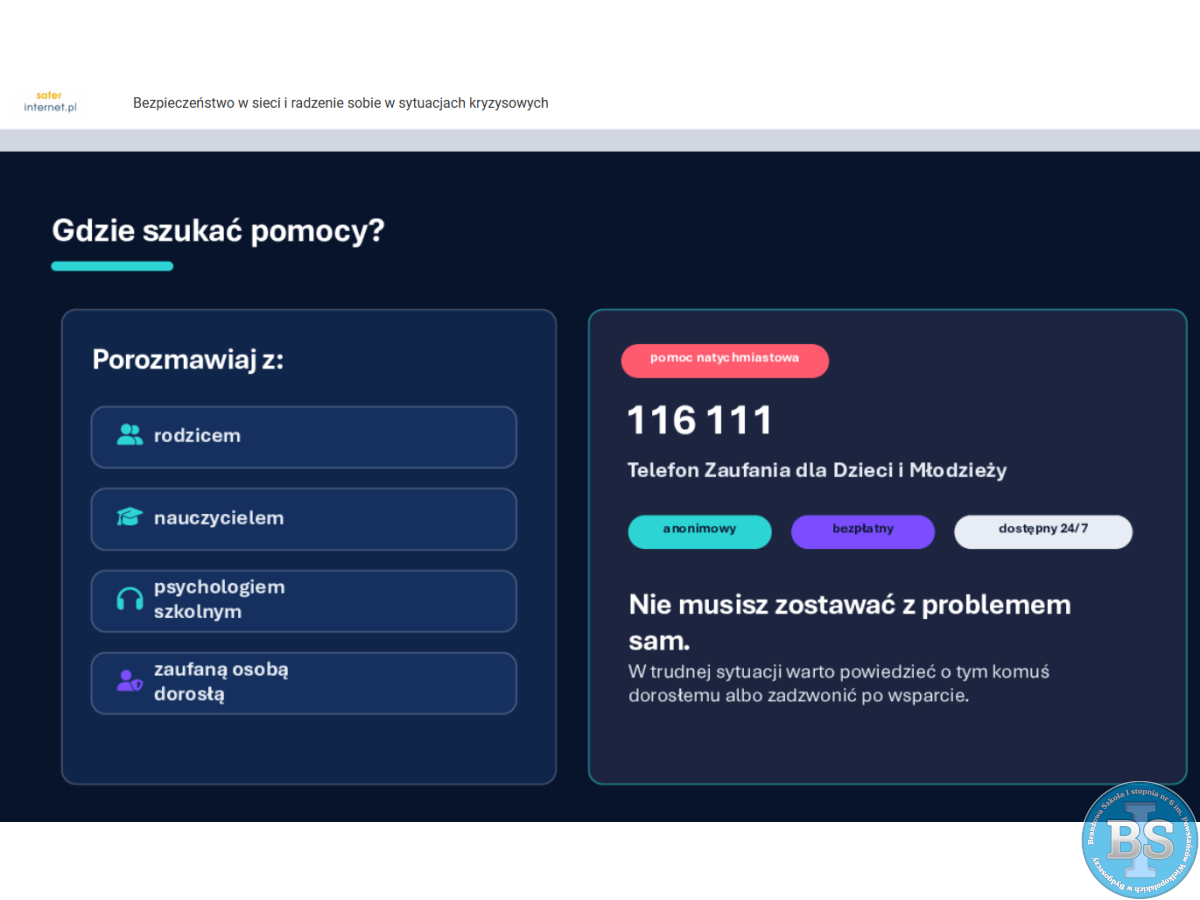
Task: Click the red pomoc natychmiastowa badge
Action: 725,360
